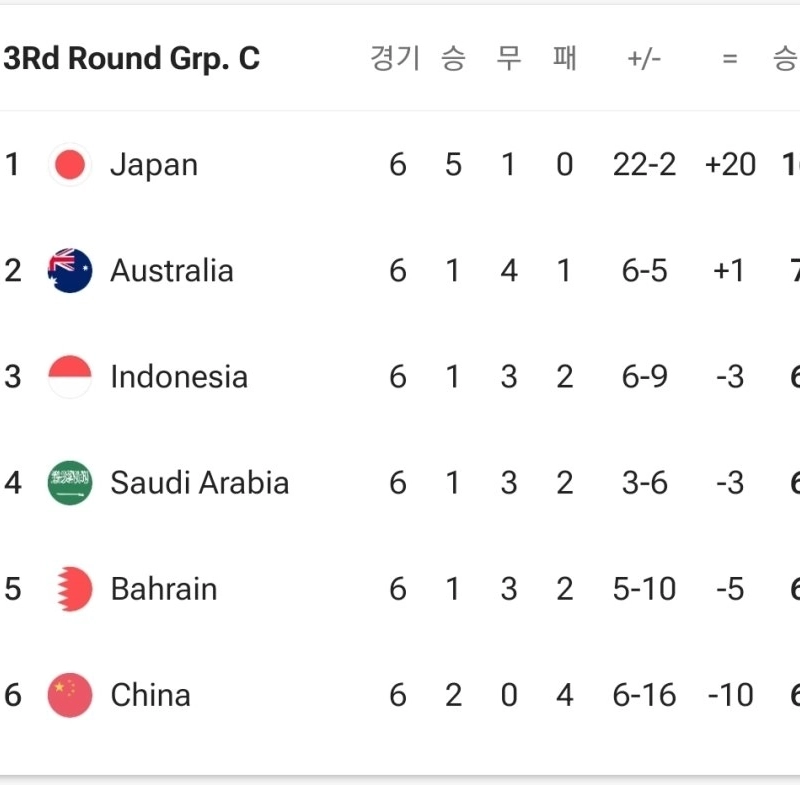
Task: Open the China team name
Action: [150, 695]
